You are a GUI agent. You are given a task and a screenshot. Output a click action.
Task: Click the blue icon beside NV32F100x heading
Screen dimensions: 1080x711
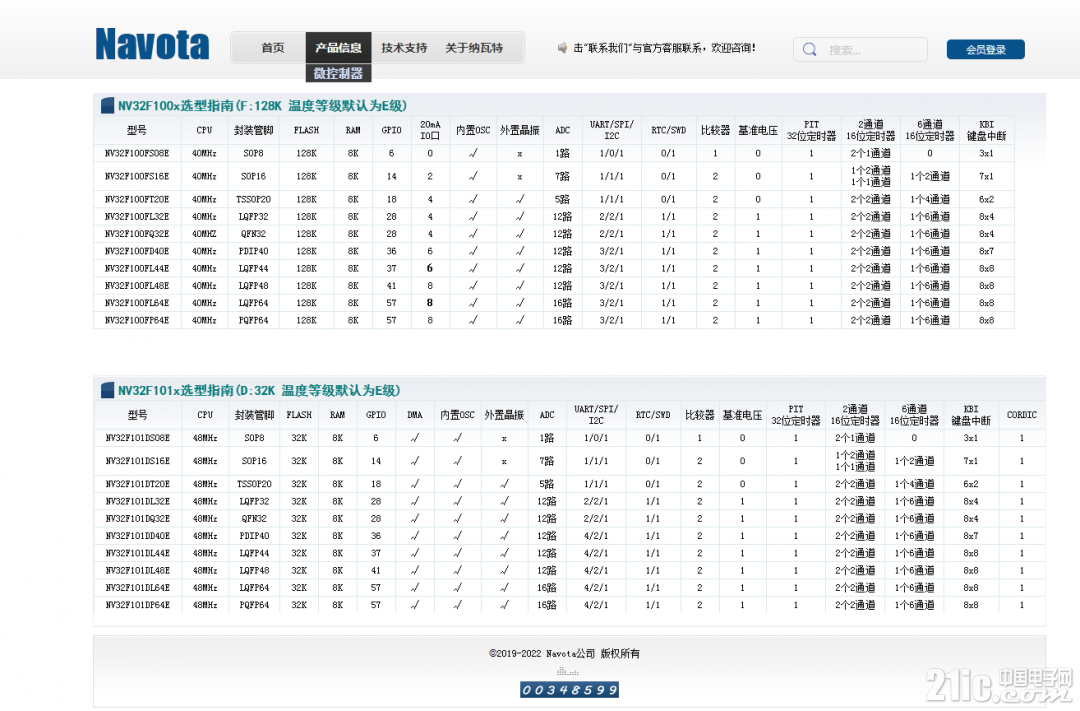tap(107, 105)
